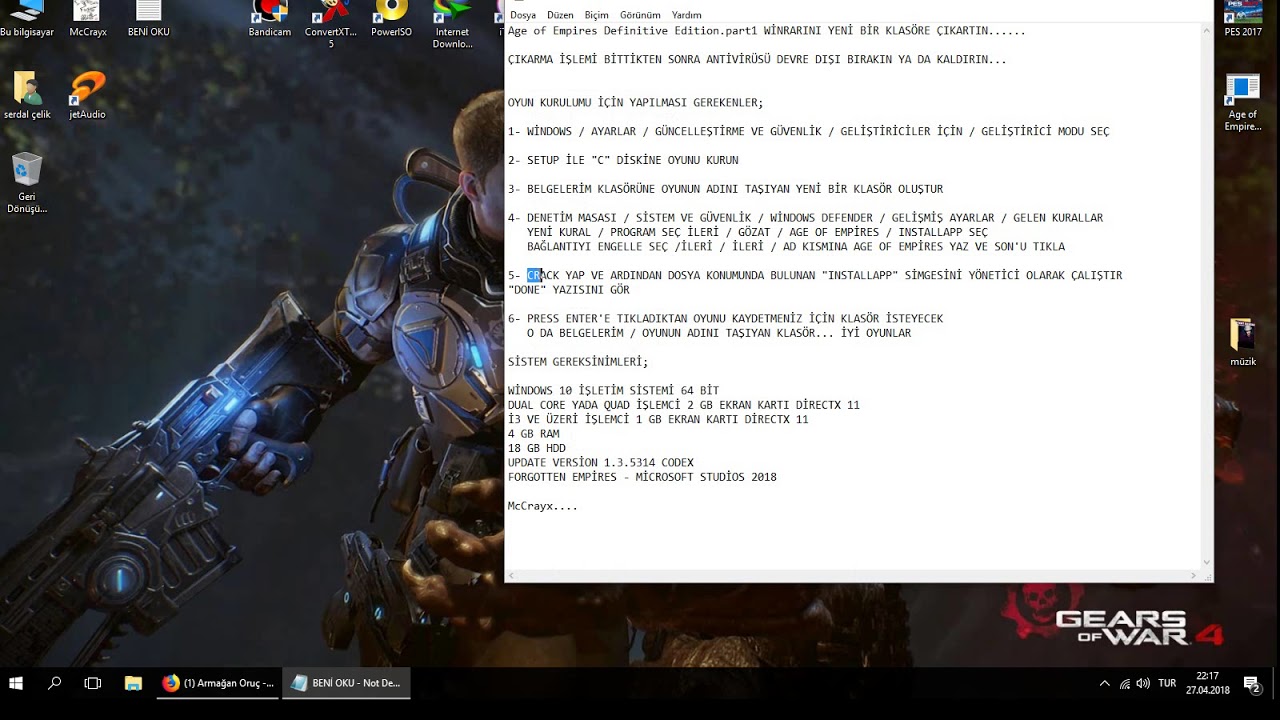Open the Düzen menu in Notepad
This screenshot has height=720, width=1280.
[x=560, y=15]
